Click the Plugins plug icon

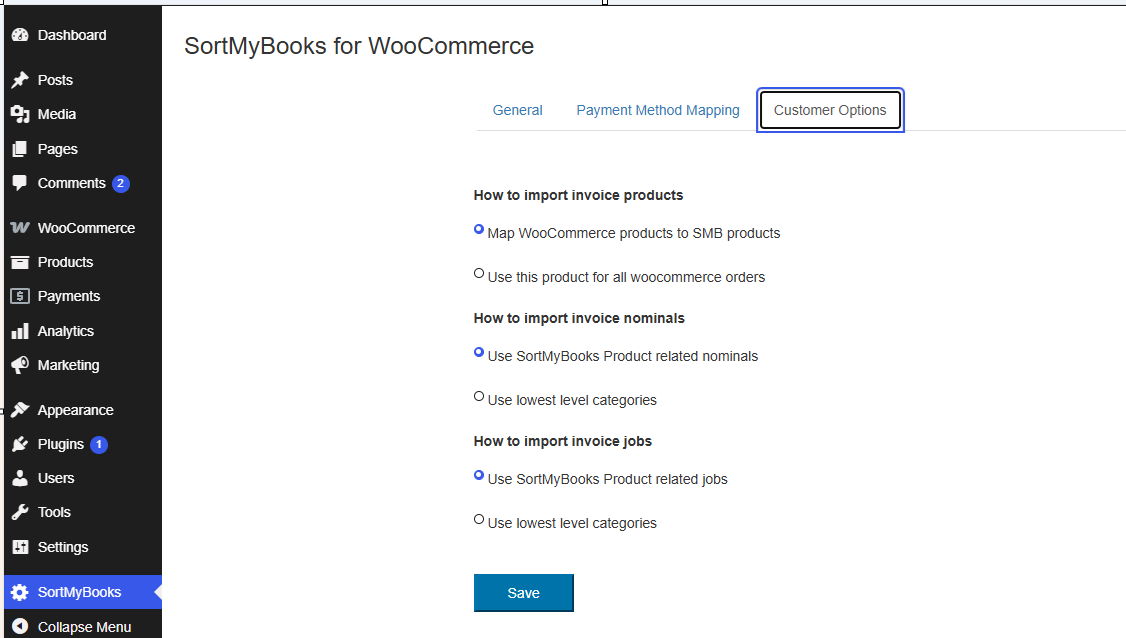coord(20,444)
